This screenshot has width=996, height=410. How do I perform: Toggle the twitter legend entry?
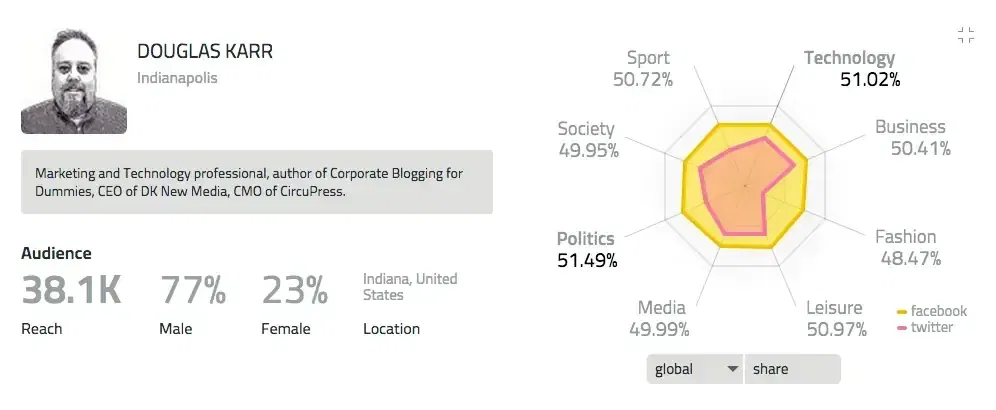[925, 328]
